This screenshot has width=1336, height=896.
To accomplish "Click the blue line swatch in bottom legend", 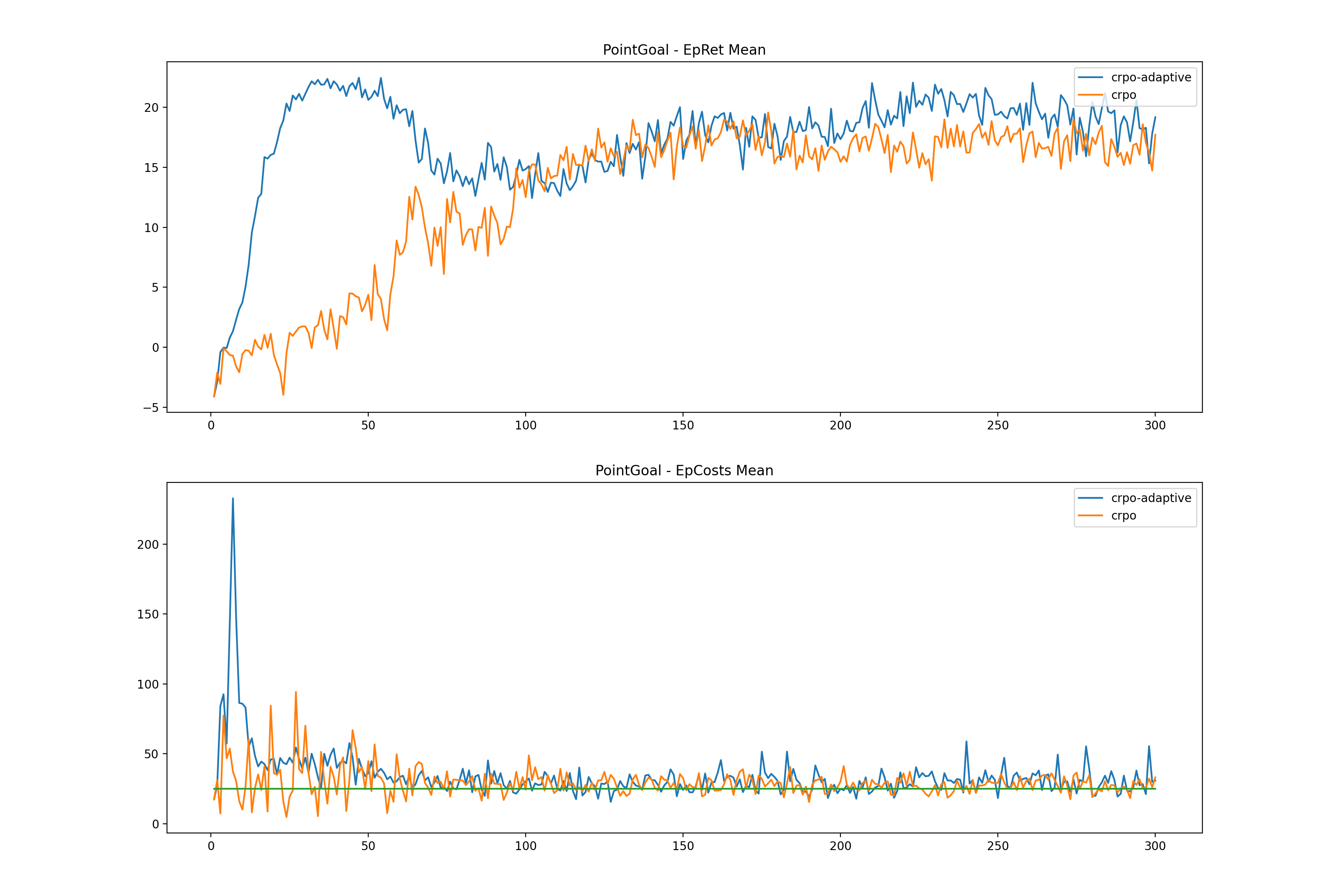I will pyautogui.click(x=1090, y=498).
